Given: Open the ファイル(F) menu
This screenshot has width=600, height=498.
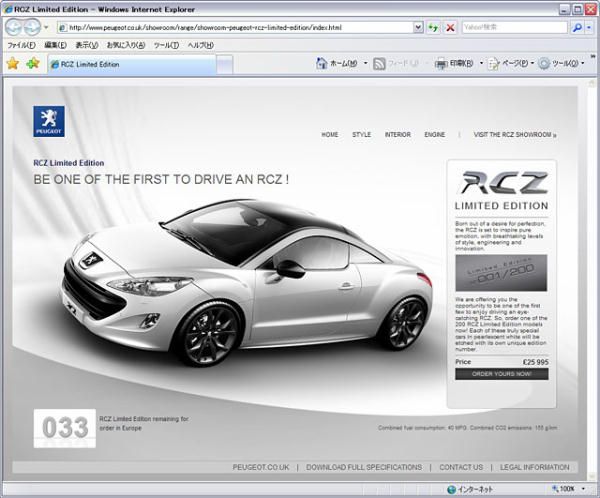Looking at the screenshot, I should [21, 45].
